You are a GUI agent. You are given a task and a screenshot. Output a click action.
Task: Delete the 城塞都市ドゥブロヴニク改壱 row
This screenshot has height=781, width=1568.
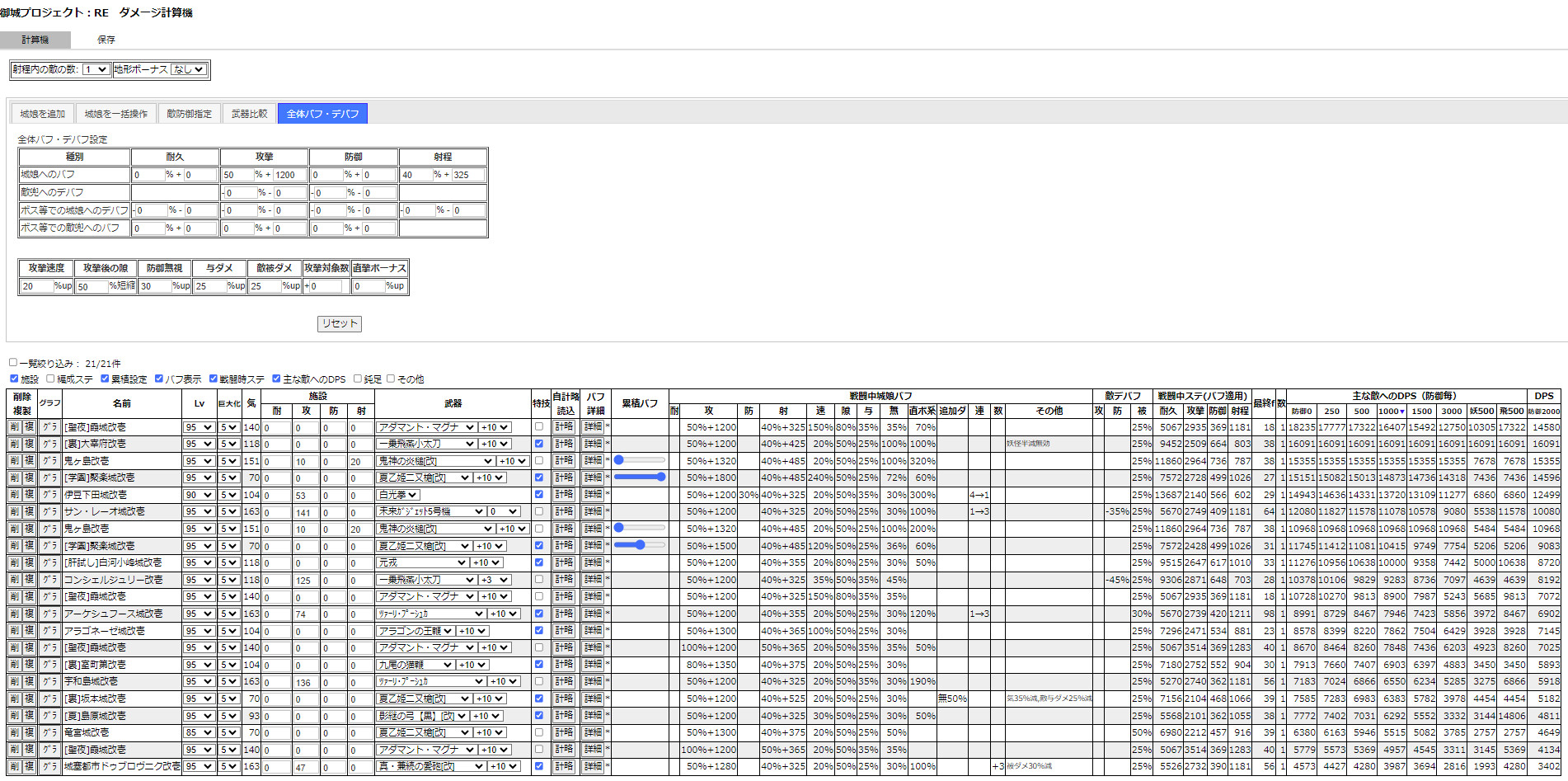(x=15, y=766)
